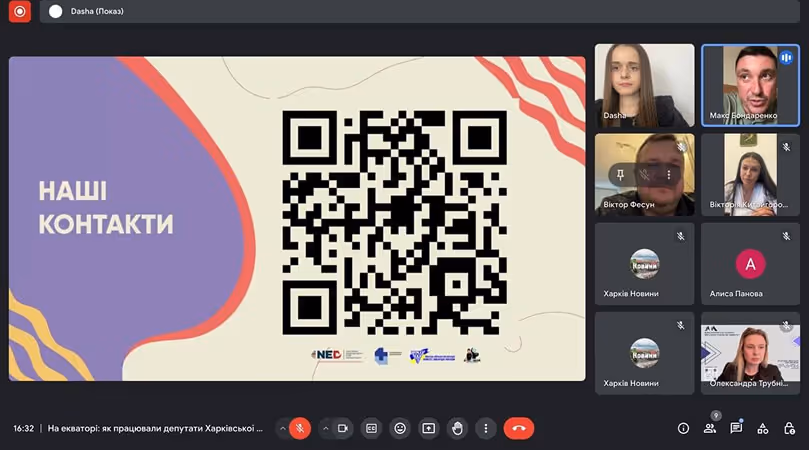Viewport: 809px width, 450px height.
Task: Unmute the microphone with the red button
Action: (300, 428)
